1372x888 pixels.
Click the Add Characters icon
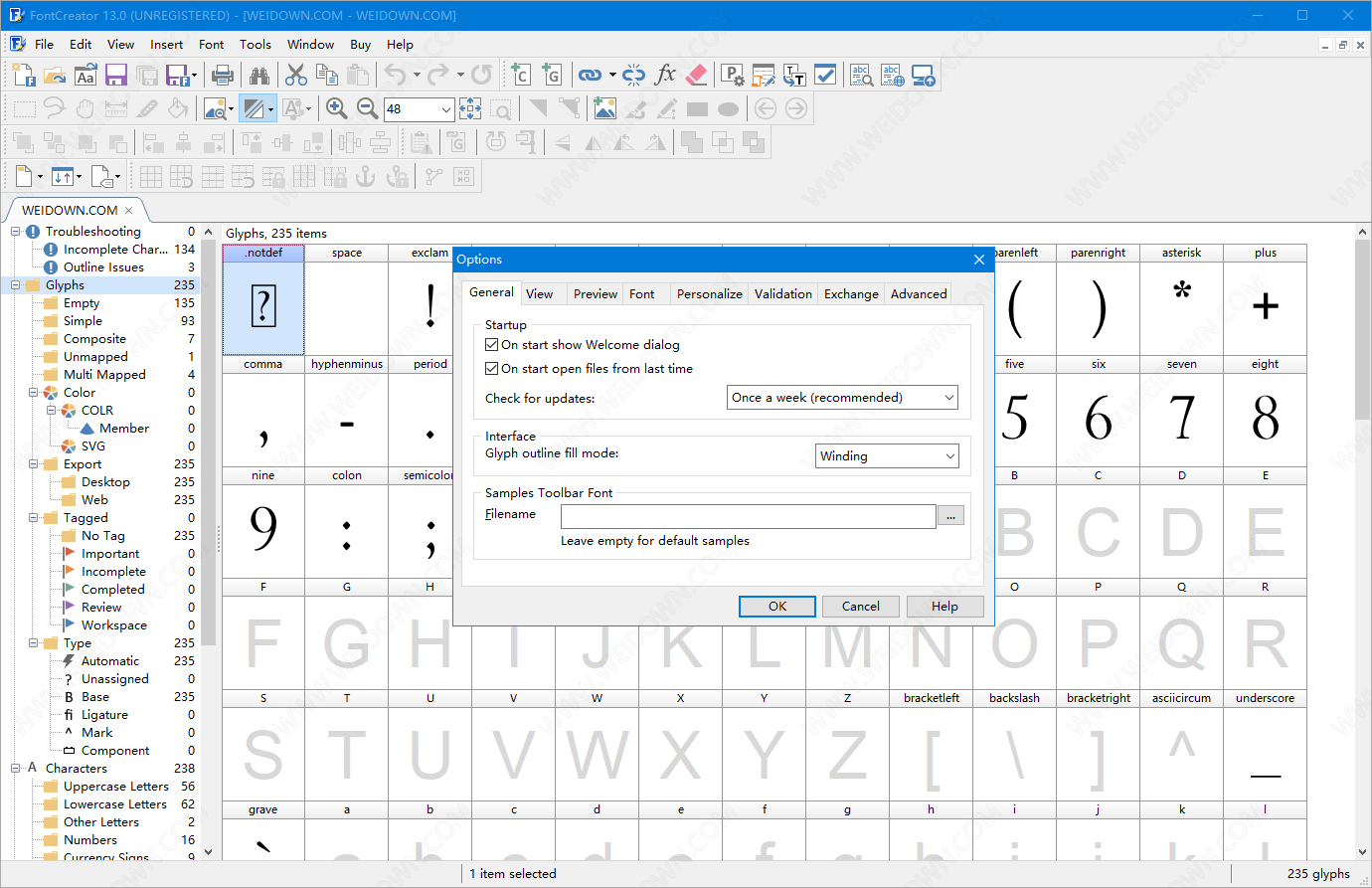point(521,75)
